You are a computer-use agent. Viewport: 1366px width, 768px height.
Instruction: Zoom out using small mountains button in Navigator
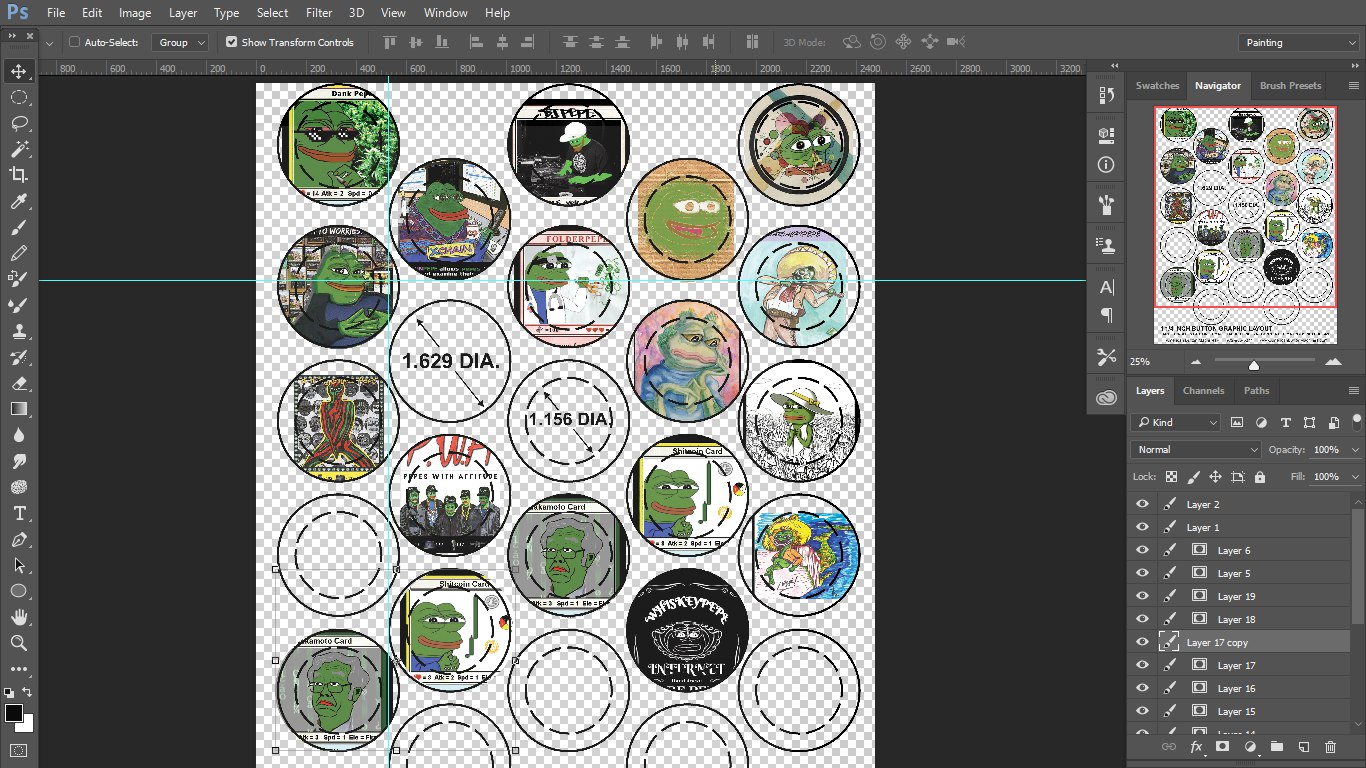[x=1196, y=361]
